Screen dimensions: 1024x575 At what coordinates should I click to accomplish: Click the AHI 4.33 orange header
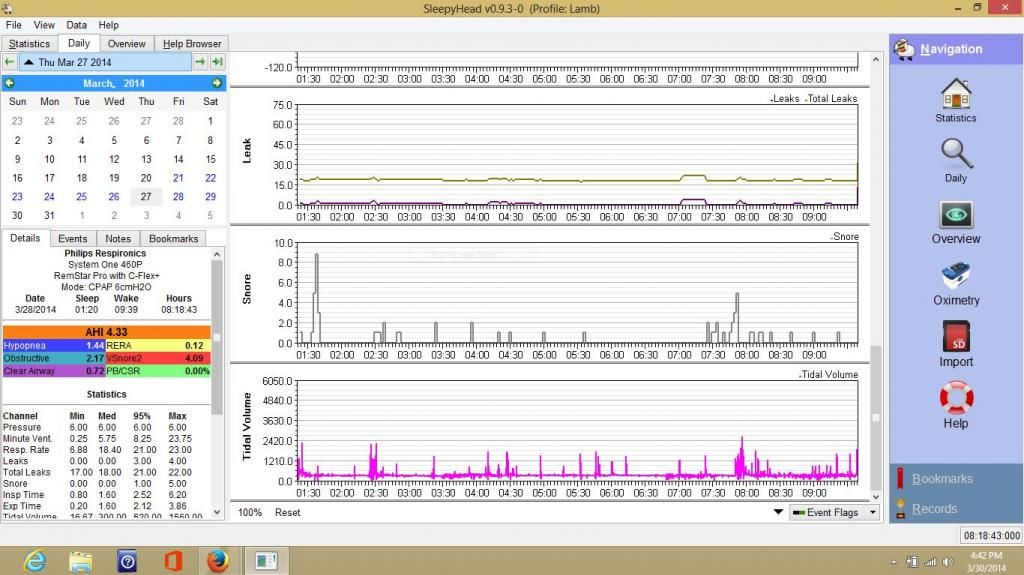click(106, 332)
